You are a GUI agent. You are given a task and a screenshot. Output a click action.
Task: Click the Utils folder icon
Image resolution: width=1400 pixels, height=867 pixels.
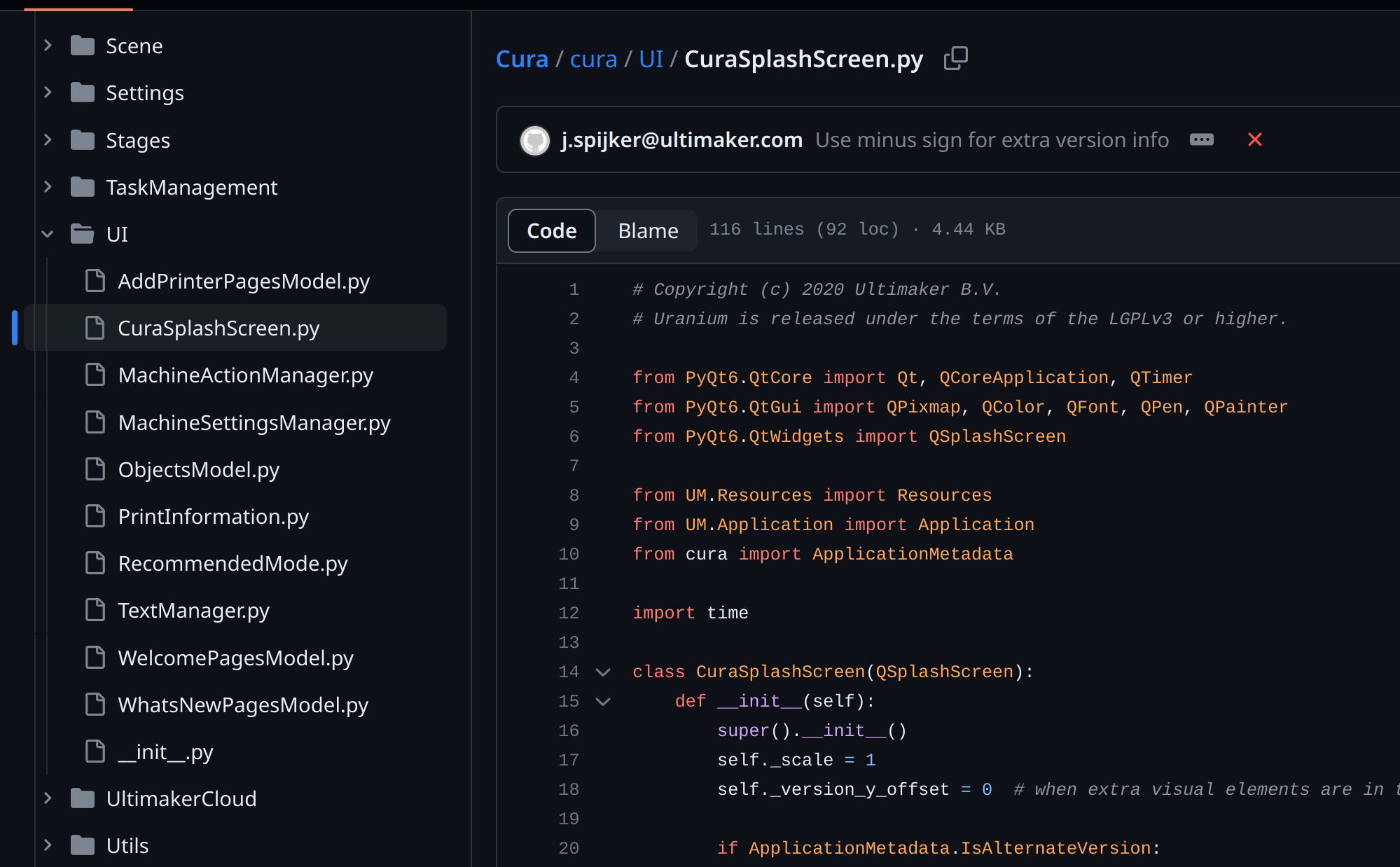click(x=83, y=845)
